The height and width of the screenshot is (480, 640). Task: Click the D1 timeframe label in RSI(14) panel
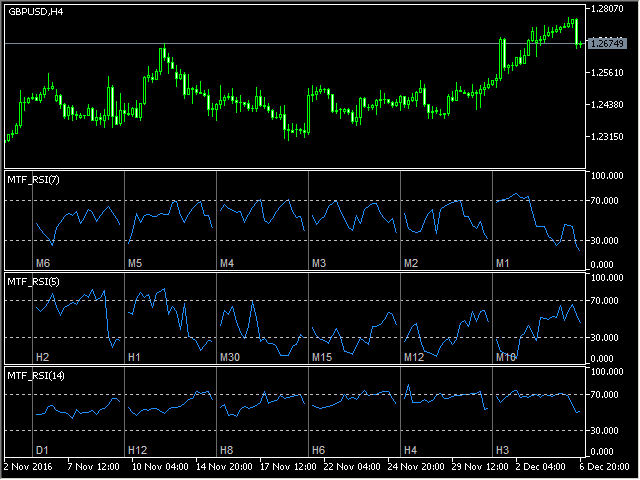[x=43, y=450]
